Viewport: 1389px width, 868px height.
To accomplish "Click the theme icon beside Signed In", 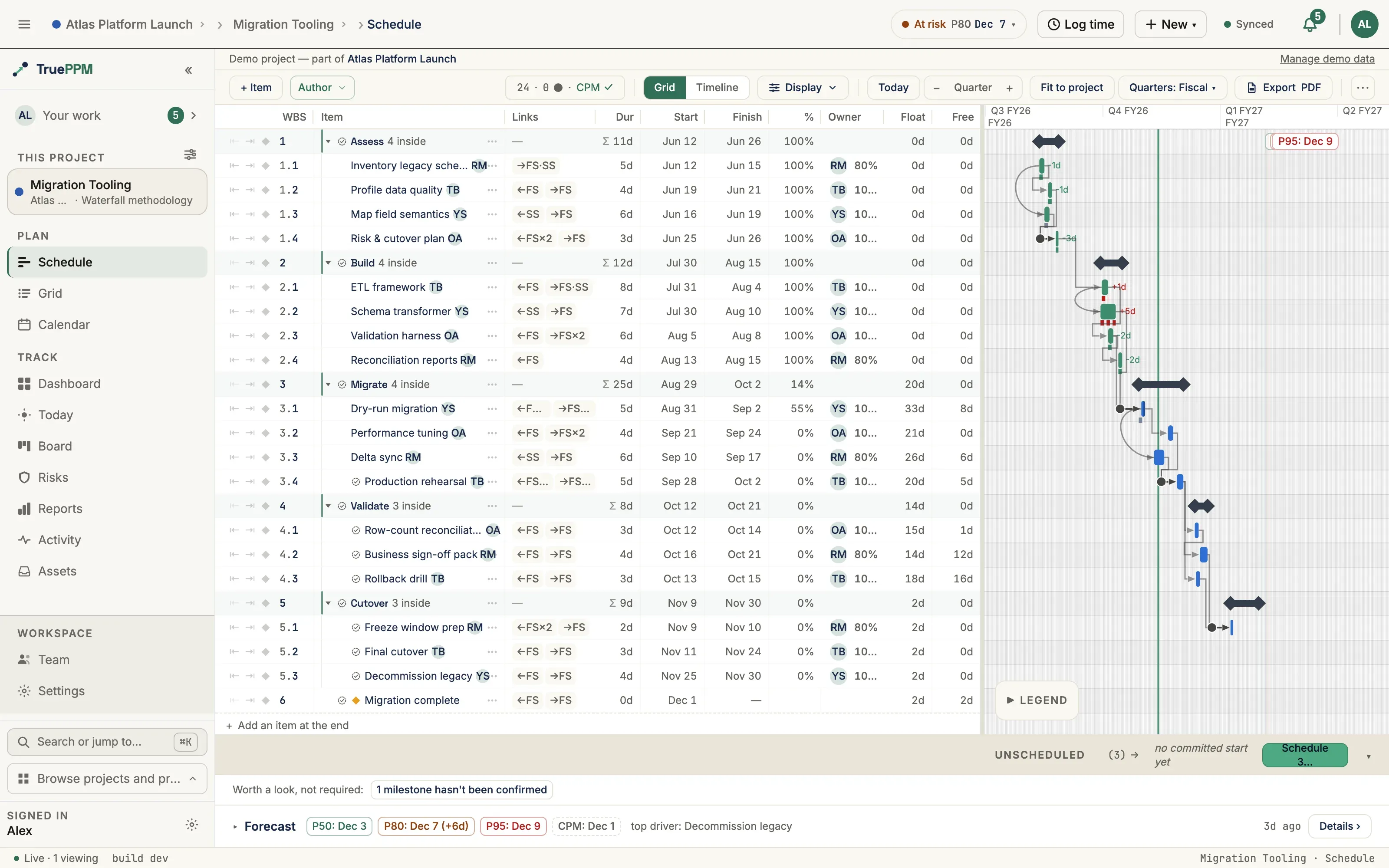I will 192,824.
